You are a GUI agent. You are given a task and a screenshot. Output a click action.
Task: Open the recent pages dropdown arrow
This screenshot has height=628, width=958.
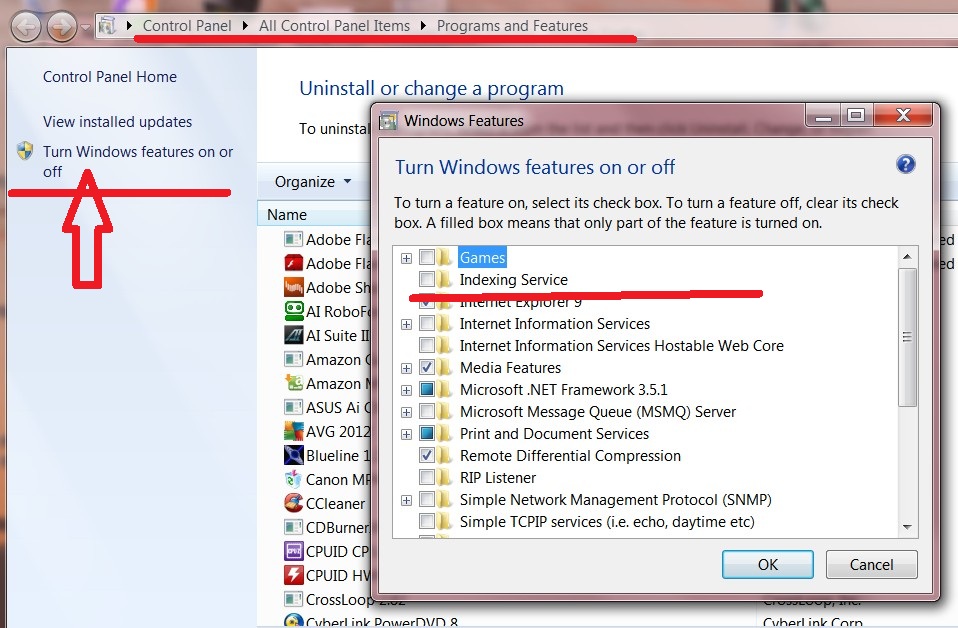(86, 27)
